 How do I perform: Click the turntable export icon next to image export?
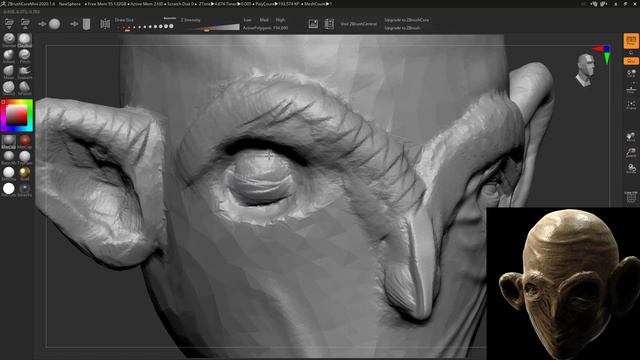329,24
